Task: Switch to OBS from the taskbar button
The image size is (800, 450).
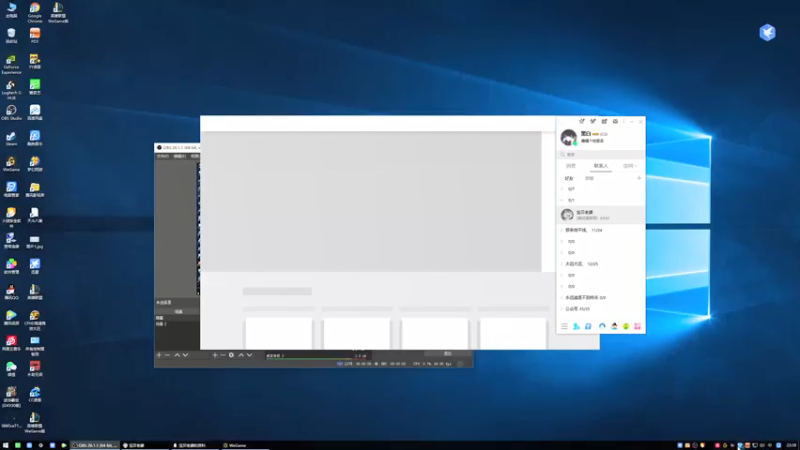Action: point(95,445)
